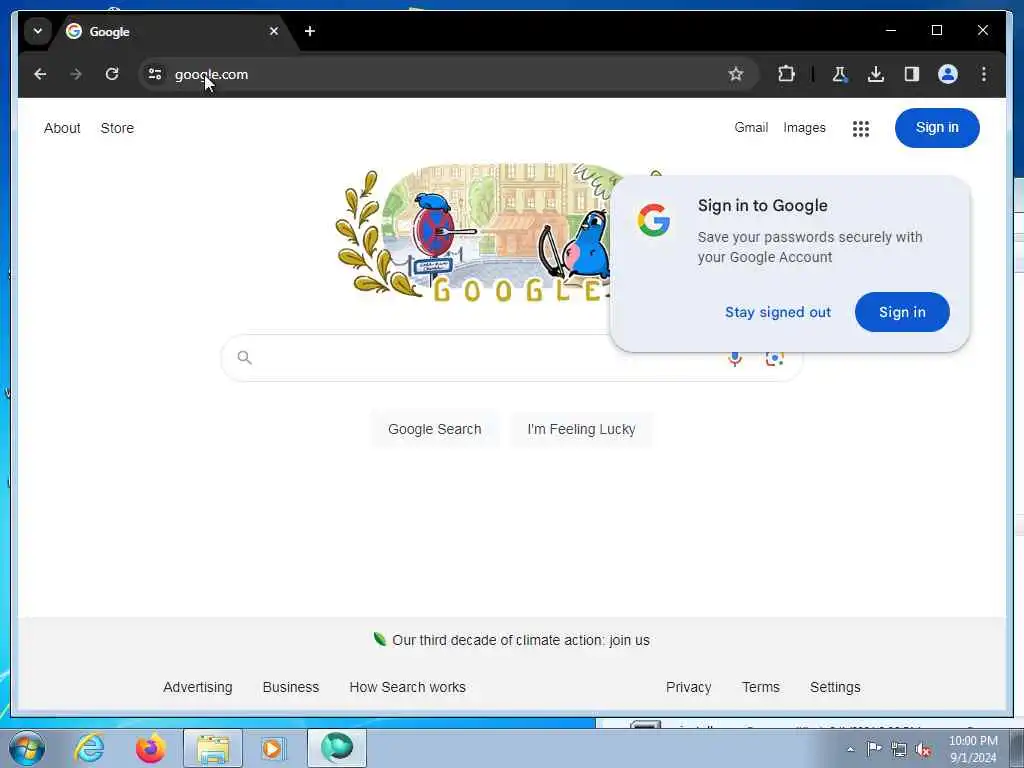Show hidden system tray icons

point(850,750)
